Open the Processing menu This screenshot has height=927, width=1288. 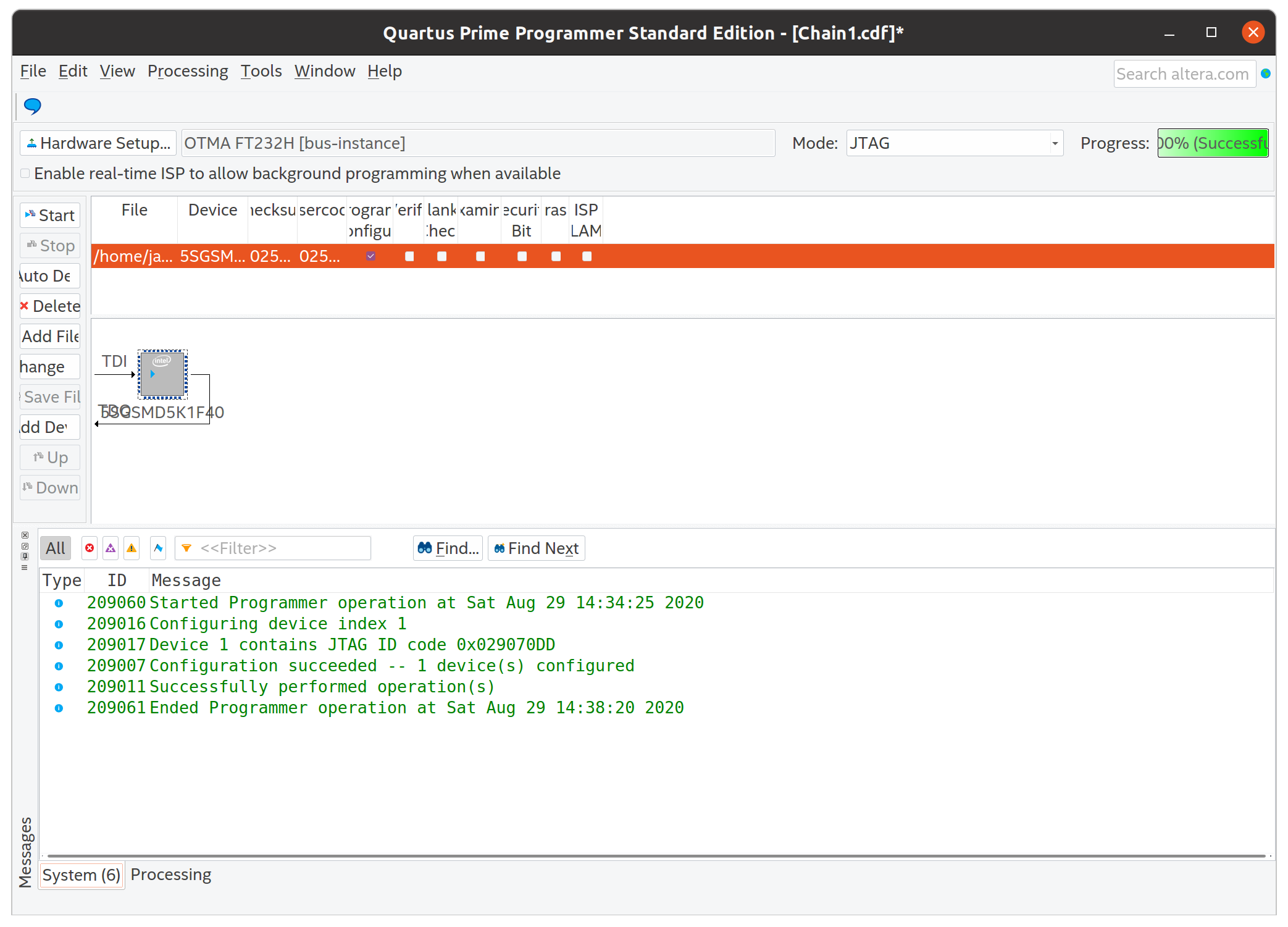[188, 70]
